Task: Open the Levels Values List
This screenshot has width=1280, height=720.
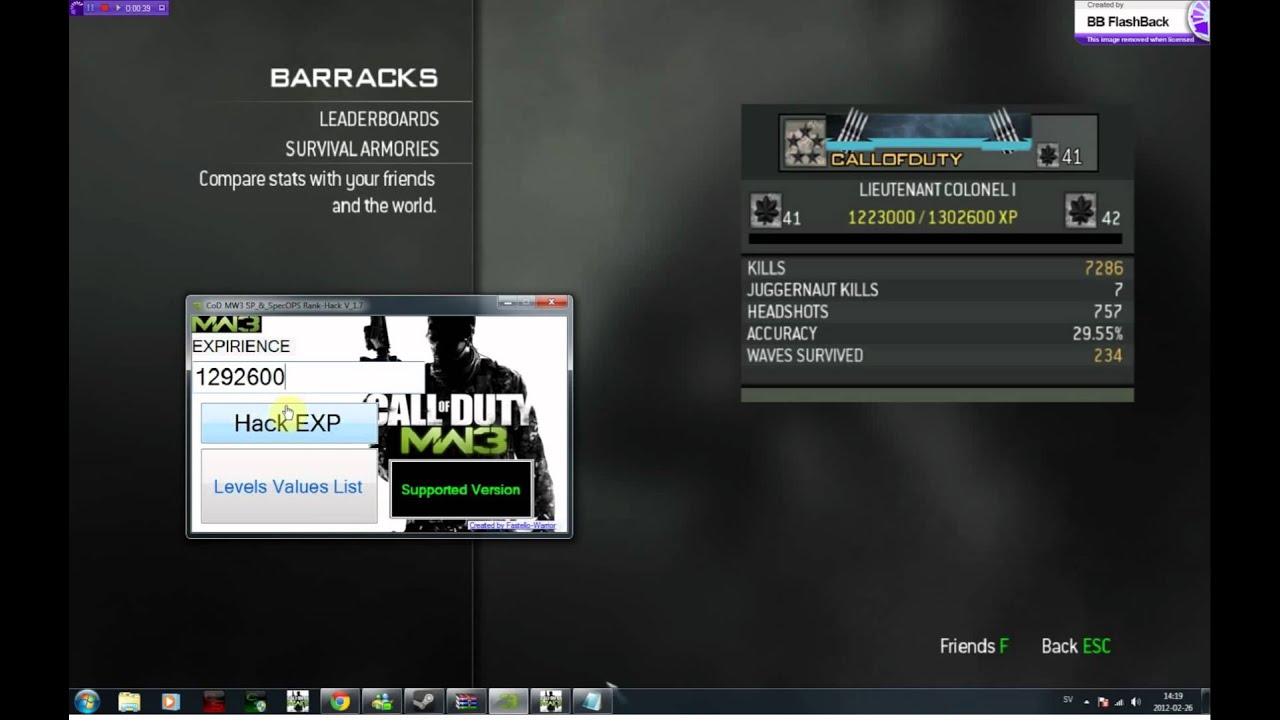Action: (288, 486)
